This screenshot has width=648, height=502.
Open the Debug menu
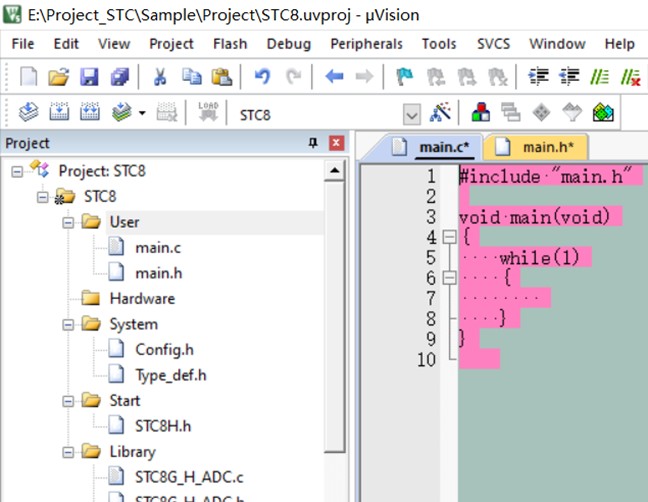click(289, 43)
